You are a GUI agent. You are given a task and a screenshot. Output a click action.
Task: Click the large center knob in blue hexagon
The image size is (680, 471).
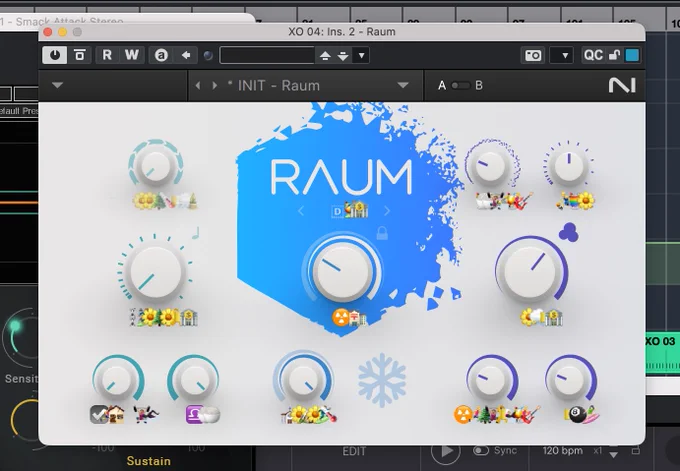(x=342, y=271)
